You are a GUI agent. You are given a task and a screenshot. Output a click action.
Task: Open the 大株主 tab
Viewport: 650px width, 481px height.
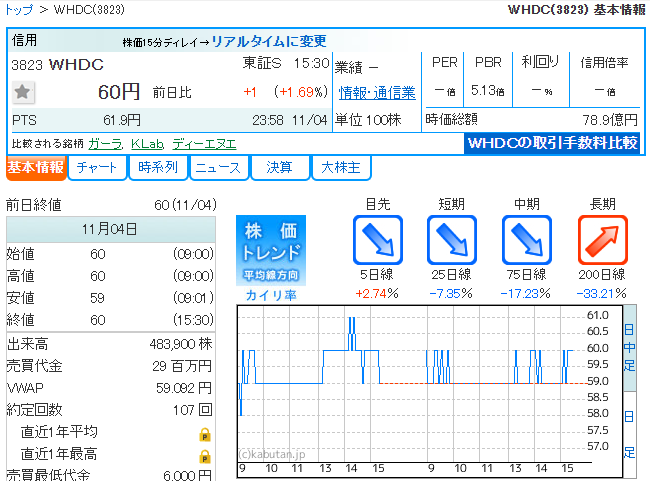(341, 168)
